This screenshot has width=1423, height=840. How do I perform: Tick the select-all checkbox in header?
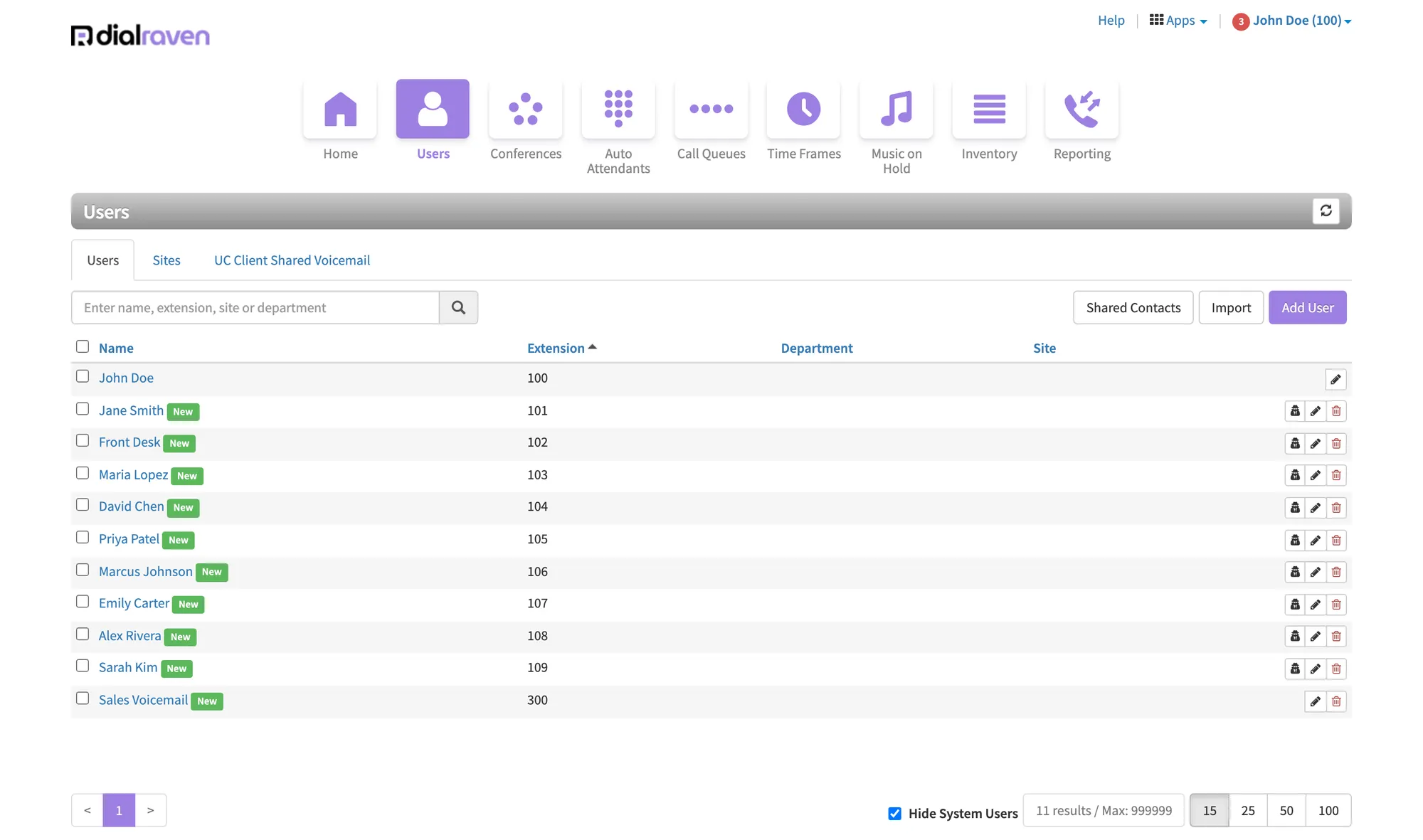[x=83, y=346]
